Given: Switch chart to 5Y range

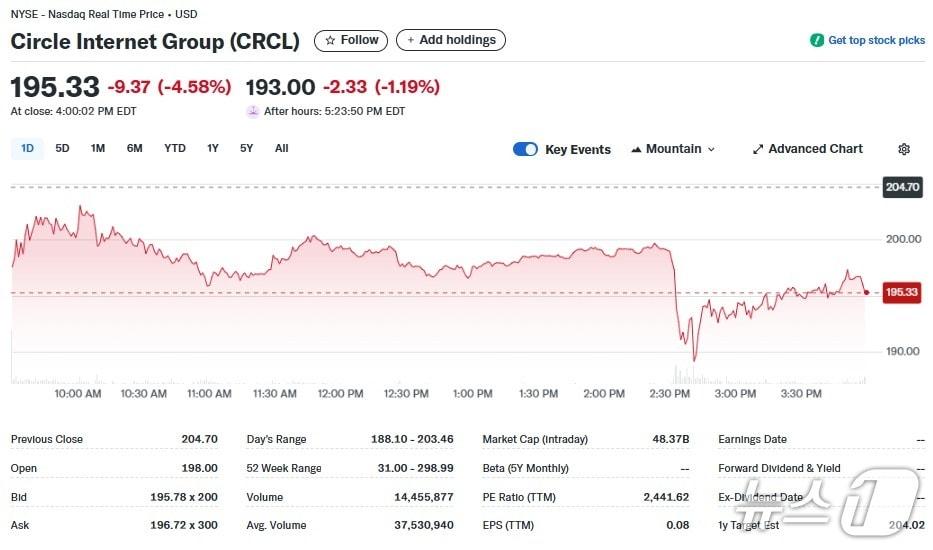Looking at the screenshot, I should click(x=246, y=148).
